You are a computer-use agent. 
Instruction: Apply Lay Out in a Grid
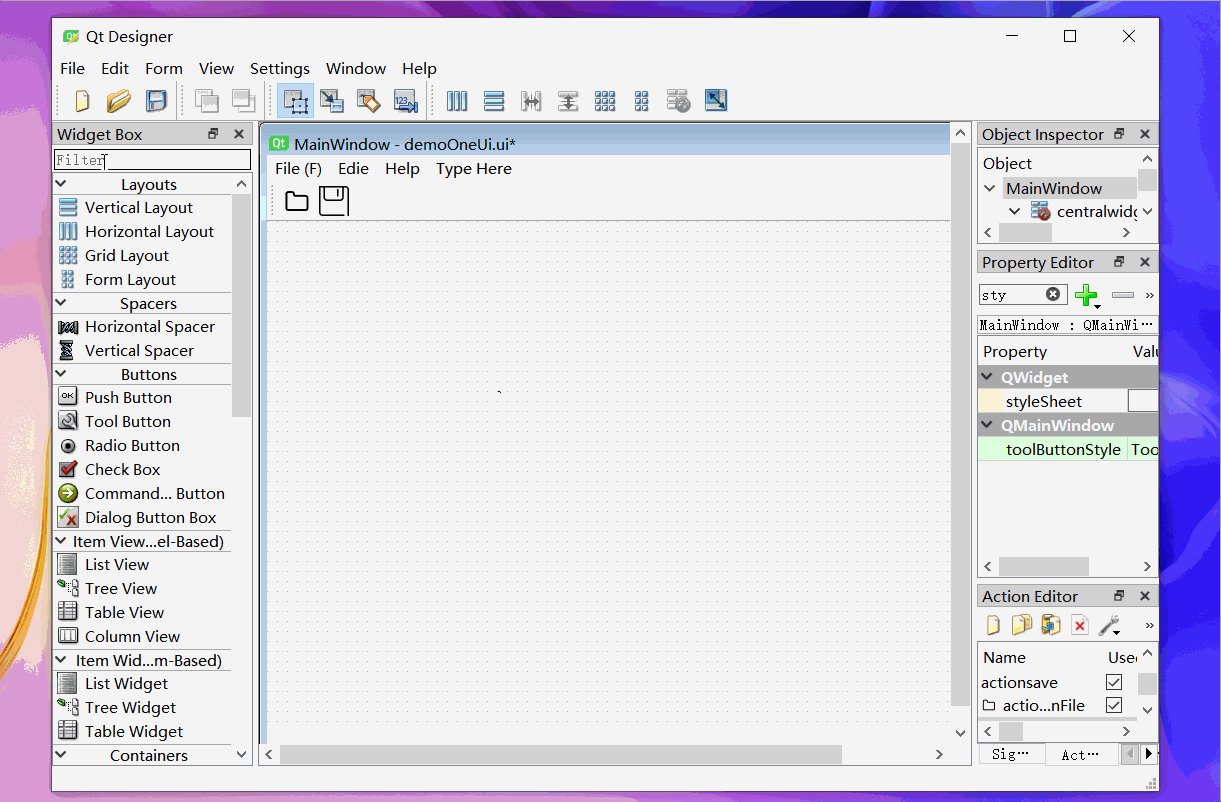[605, 100]
